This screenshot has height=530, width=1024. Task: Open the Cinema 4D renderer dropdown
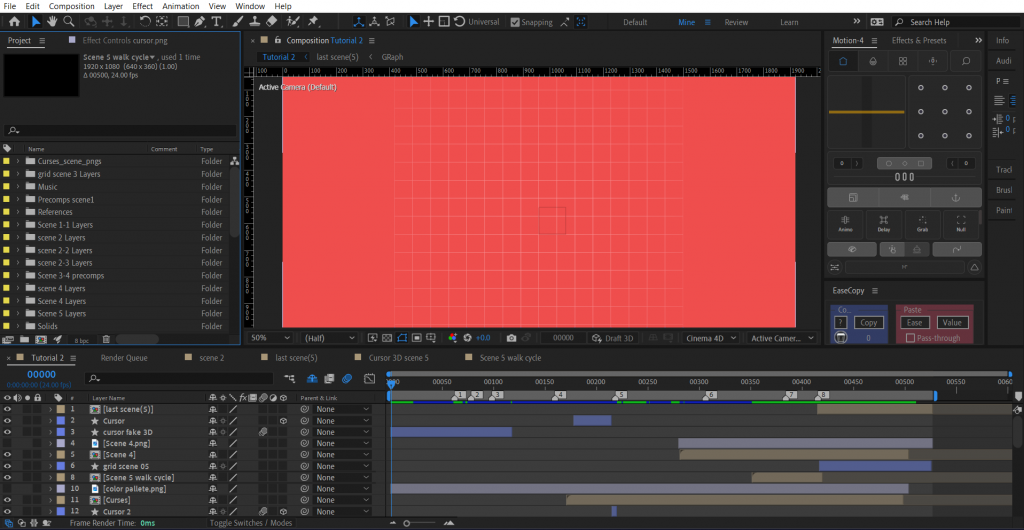coord(711,338)
